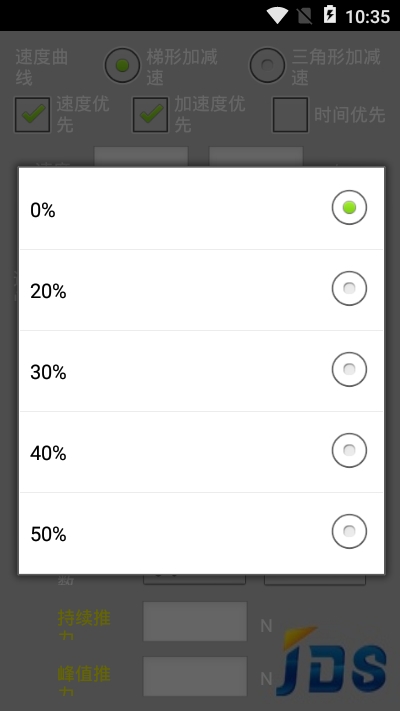Toggle the 速度优先 checkbox
The height and width of the screenshot is (711, 400).
(x=32, y=115)
